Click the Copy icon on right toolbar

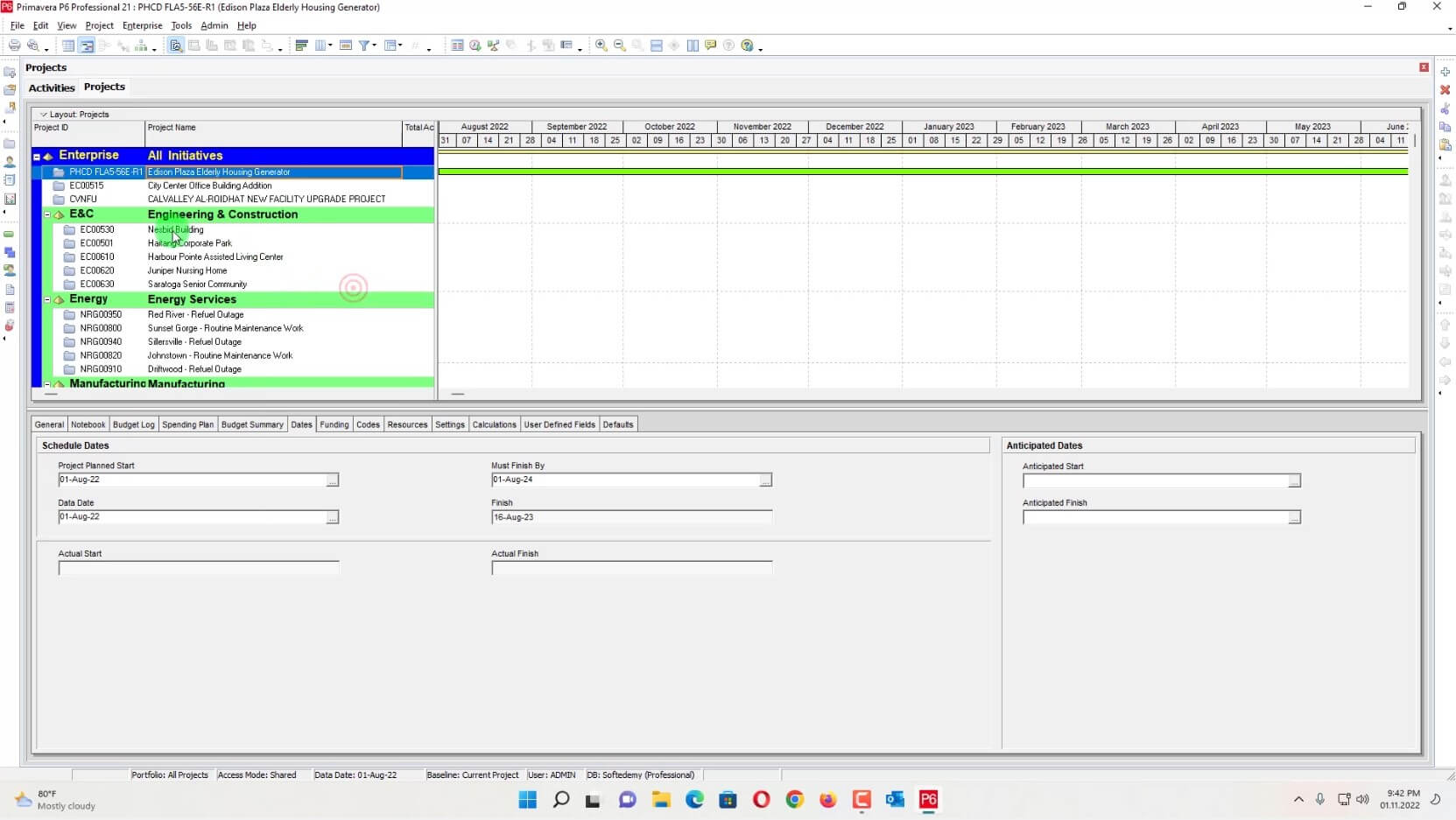(x=1445, y=127)
